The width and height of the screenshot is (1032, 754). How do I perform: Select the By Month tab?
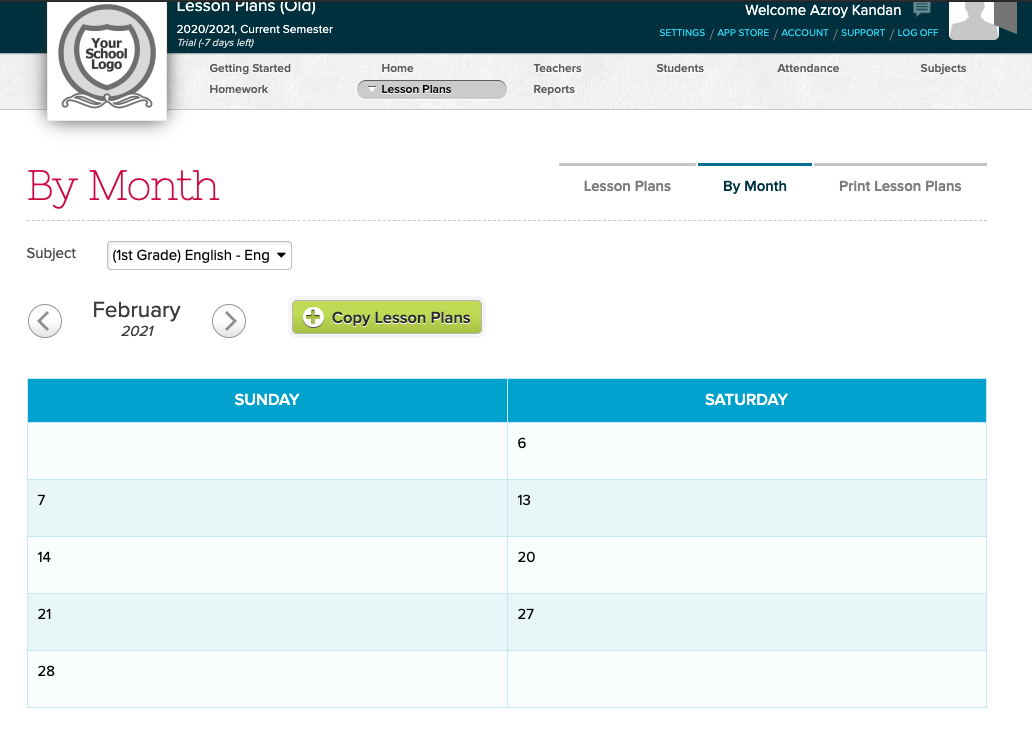coord(755,186)
